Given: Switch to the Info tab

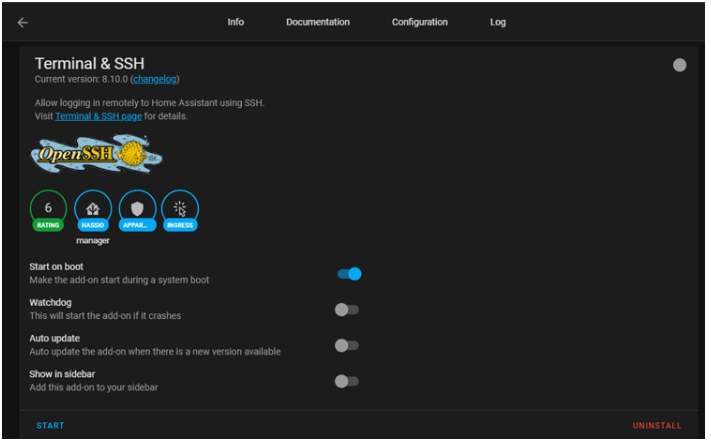Looking at the screenshot, I should [236, 22].
